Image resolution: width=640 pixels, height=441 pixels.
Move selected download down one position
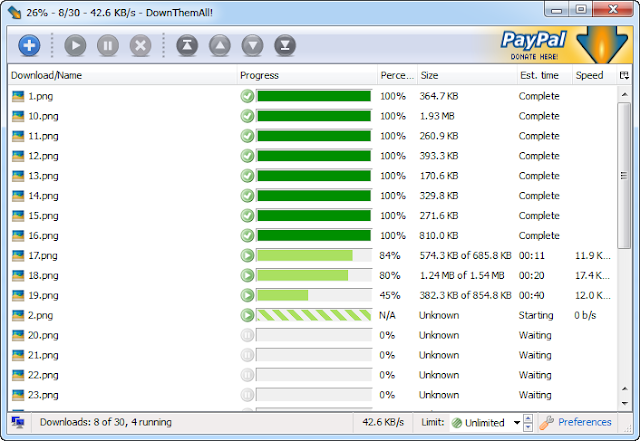point(252,45)
